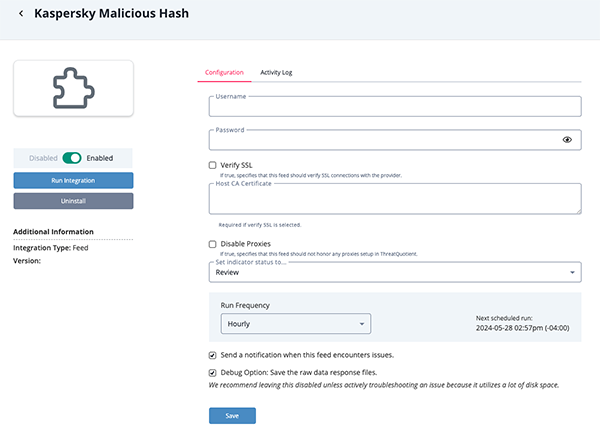Reveal password with the eye icon
This screenshot has height=429, width=600.
coord(567,140)
